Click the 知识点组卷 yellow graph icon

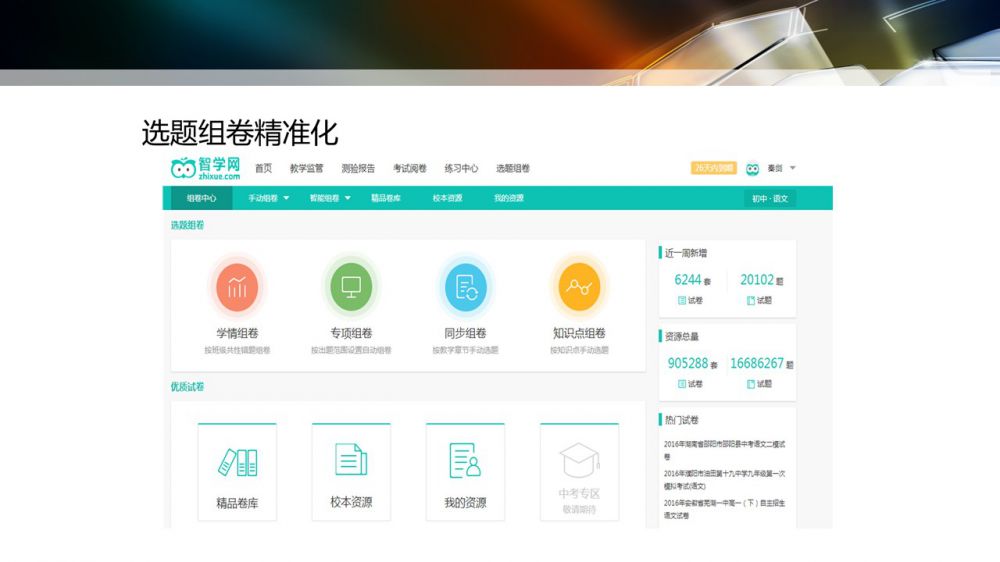point(579,288)
